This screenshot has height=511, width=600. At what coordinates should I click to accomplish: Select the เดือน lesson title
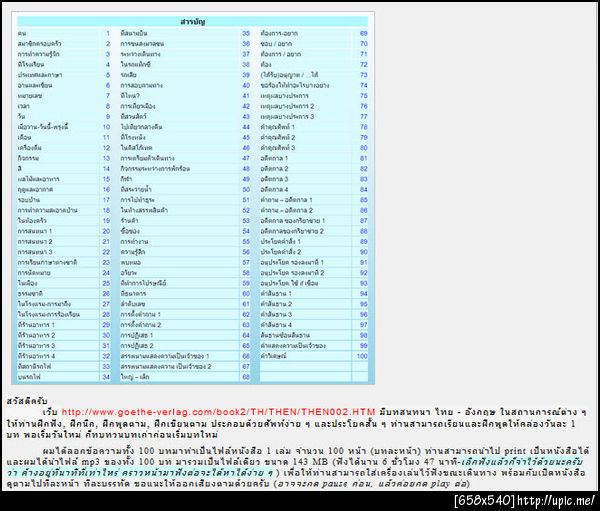24,137
